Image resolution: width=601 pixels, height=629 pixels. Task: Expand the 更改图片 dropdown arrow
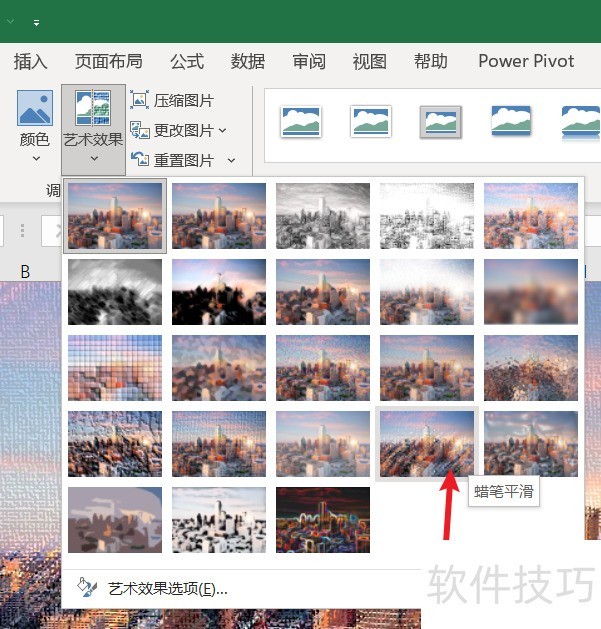[x=223, y=130]
